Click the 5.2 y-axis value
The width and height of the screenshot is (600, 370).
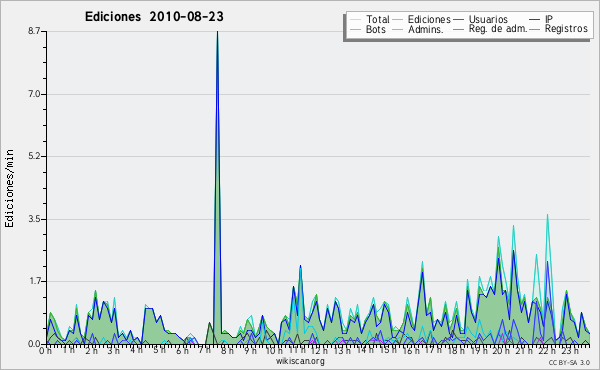[34, 156]
